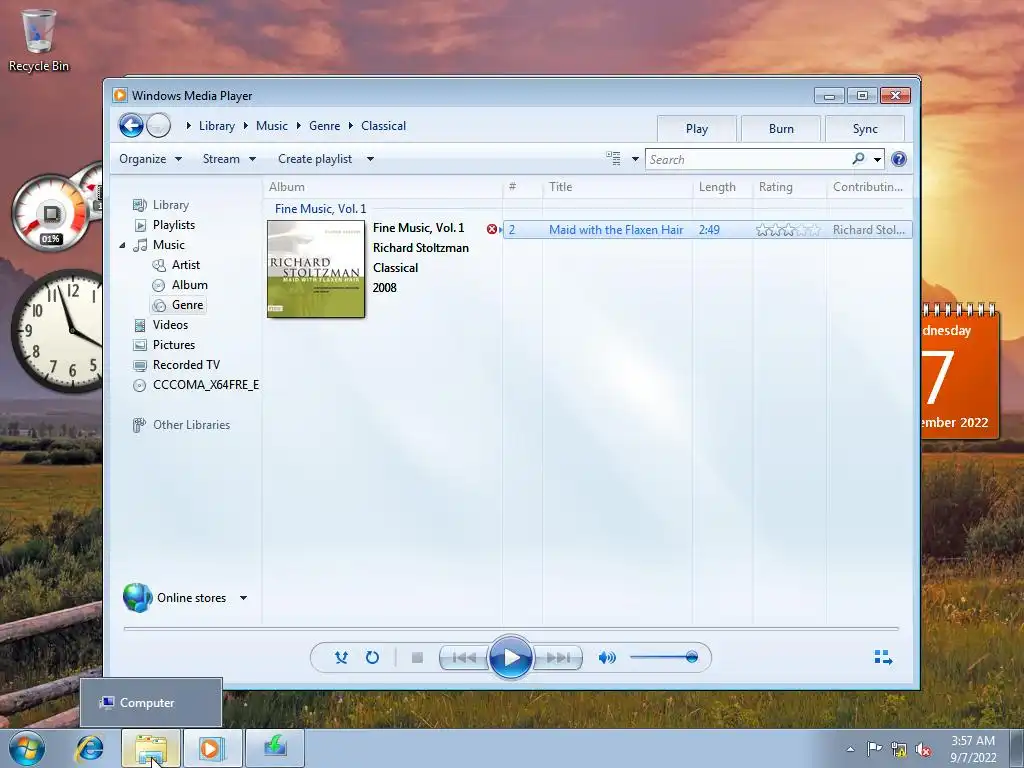
Task: Sort by the Rating column header
Action: coord(775,187)
